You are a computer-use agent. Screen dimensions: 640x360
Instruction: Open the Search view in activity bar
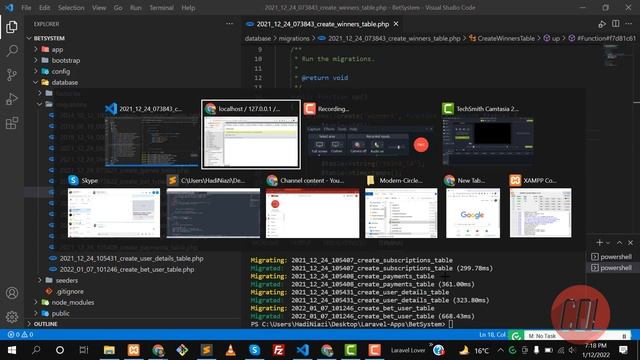coord(12,51)
